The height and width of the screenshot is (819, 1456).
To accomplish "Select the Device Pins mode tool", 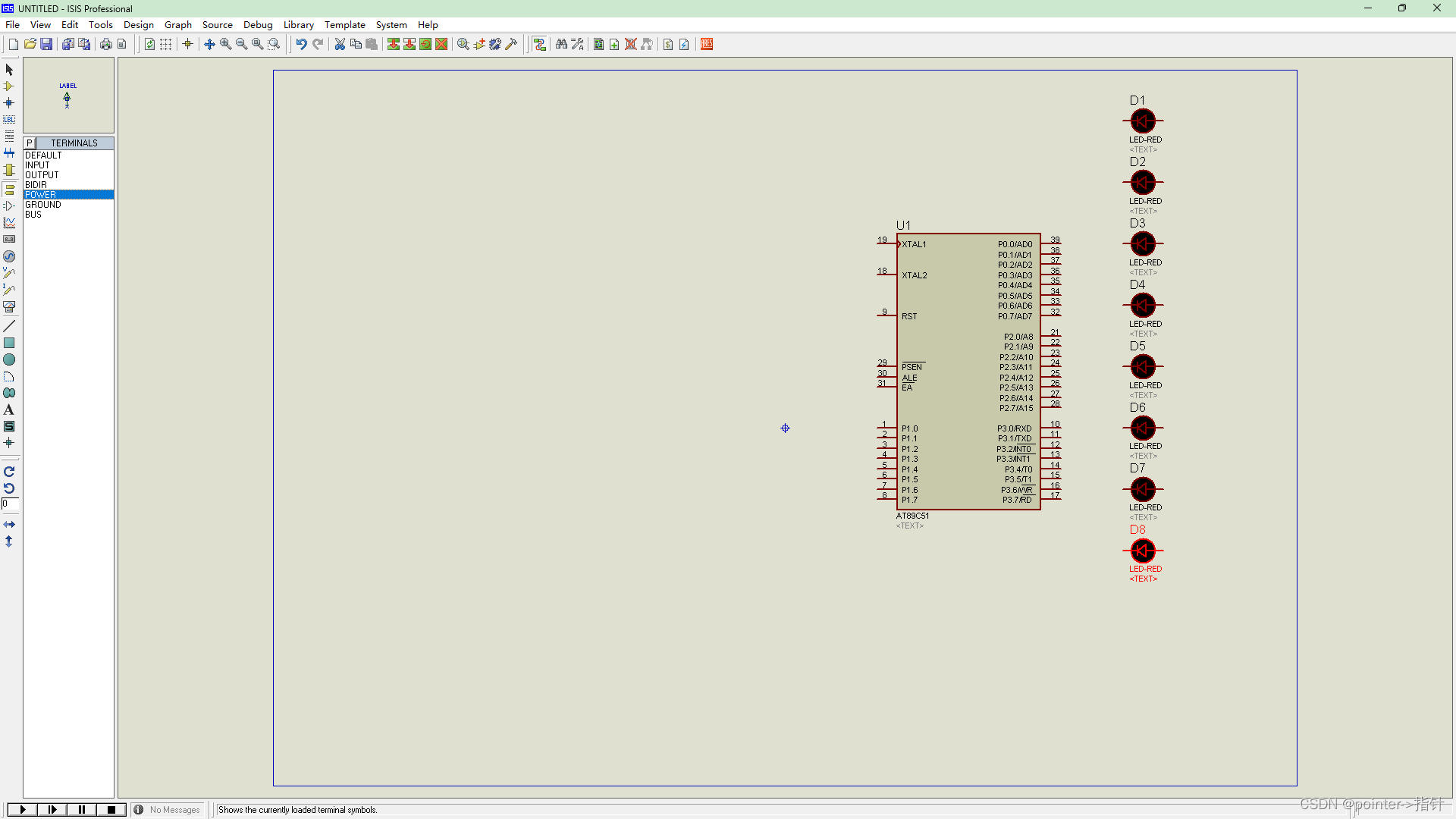I will click(9, 206).
